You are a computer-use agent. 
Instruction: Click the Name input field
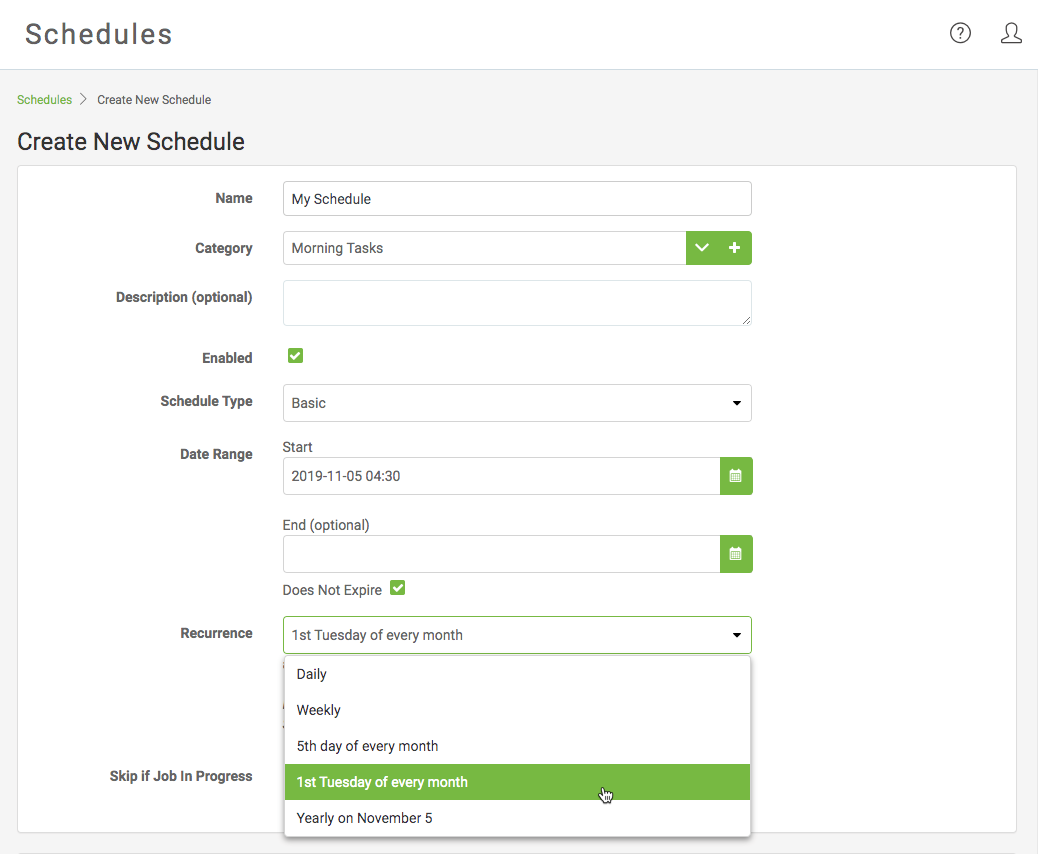[x=517, y=199]
